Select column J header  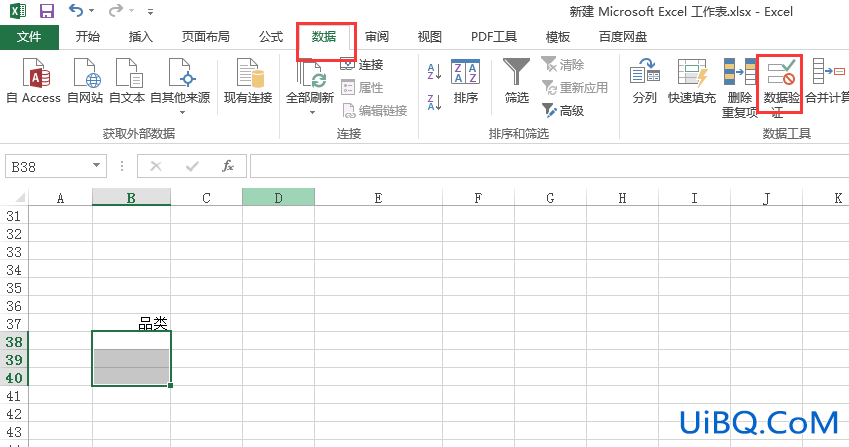[x=766, y=198]
